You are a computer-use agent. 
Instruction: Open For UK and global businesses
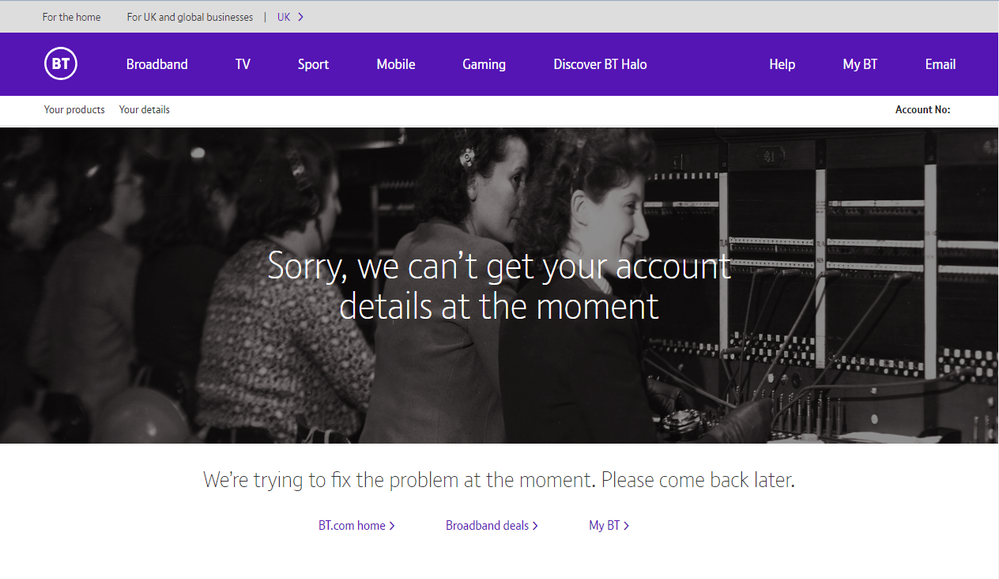tap(190, 17)
